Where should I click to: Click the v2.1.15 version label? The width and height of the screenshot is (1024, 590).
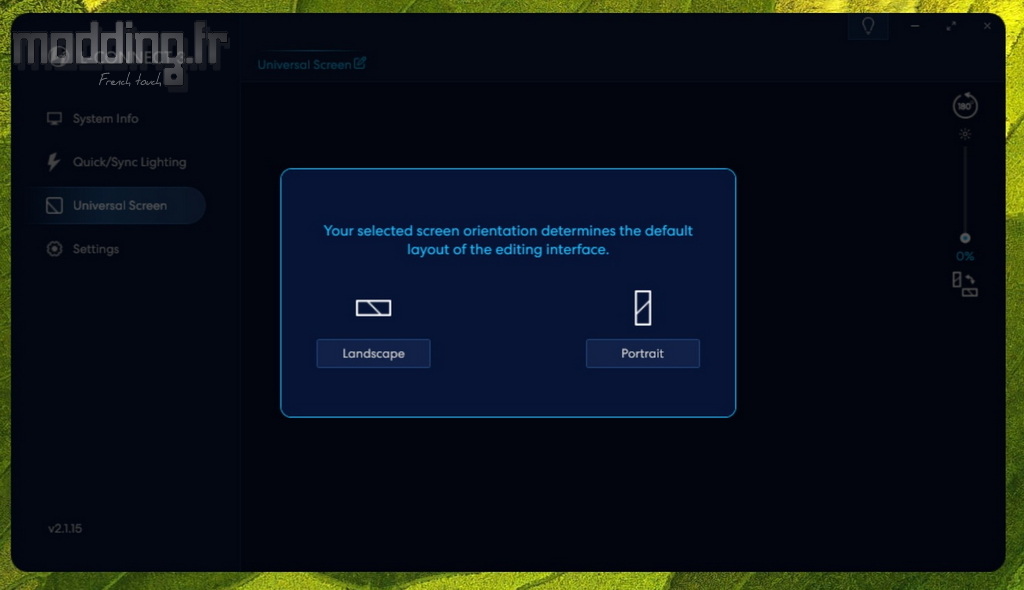coord(65,528)
